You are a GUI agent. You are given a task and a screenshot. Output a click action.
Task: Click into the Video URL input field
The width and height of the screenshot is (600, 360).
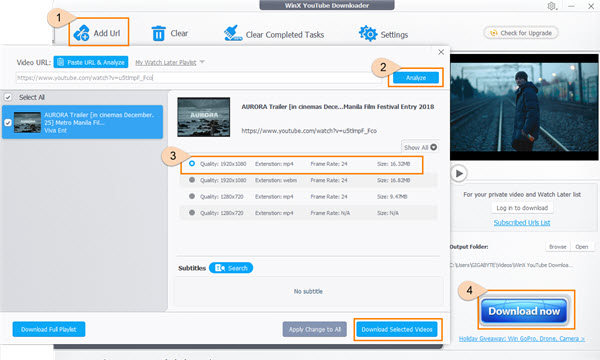(198, 78)
